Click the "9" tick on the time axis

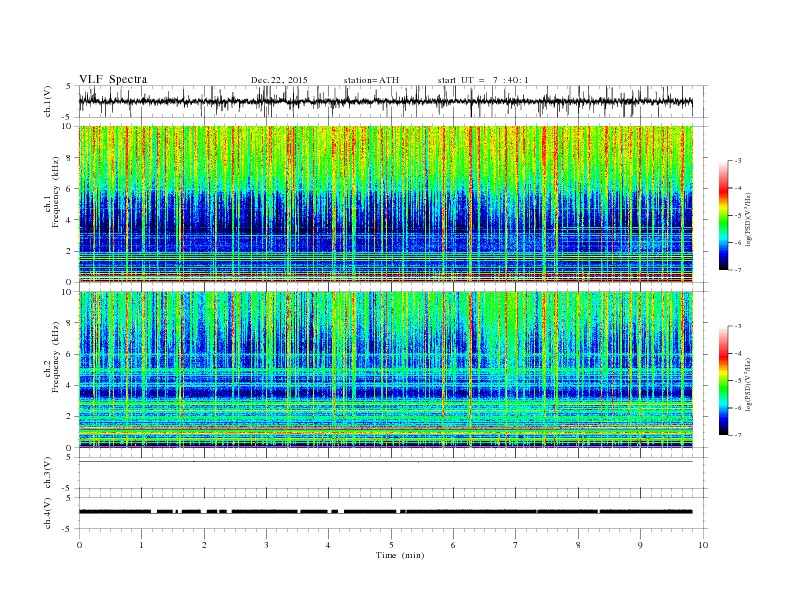tap(640, 545)
